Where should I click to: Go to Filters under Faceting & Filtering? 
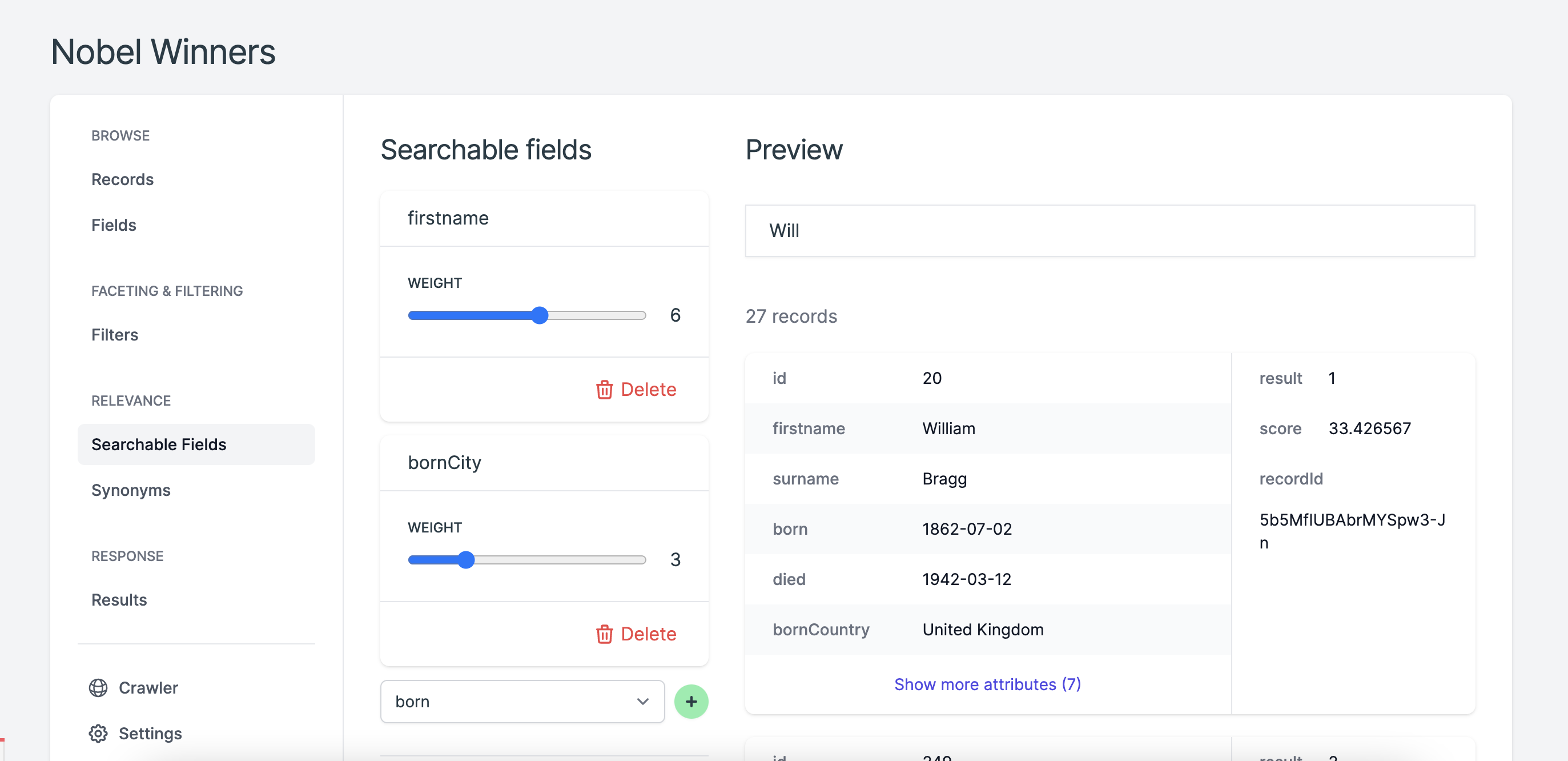point(115,334)
